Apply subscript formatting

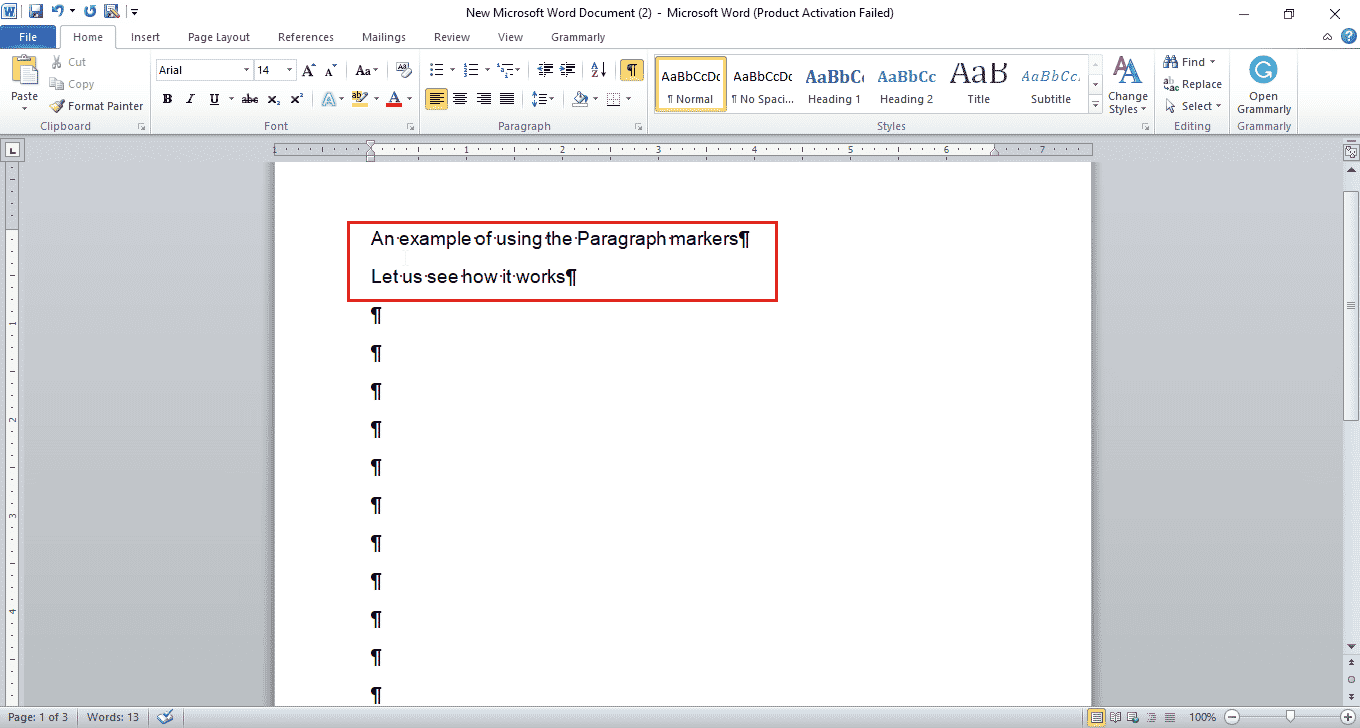[x=274, y=99]
